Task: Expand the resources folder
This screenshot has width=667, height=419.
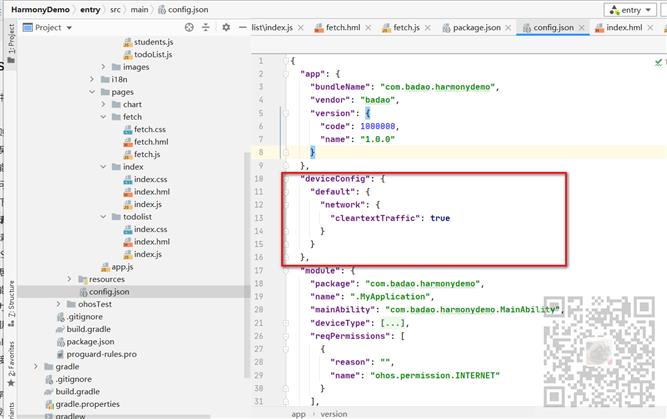Action: click(x=70, y=279)
